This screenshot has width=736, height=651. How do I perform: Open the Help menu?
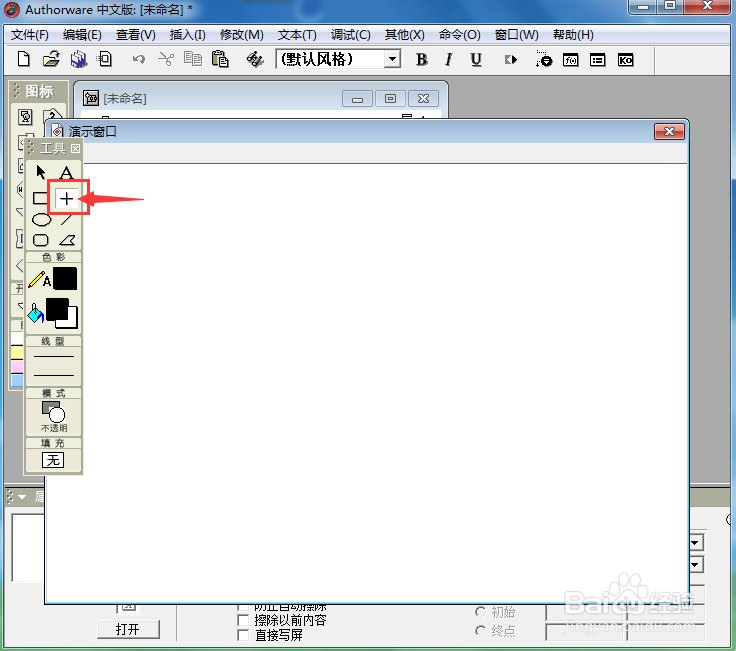[573, 35]
